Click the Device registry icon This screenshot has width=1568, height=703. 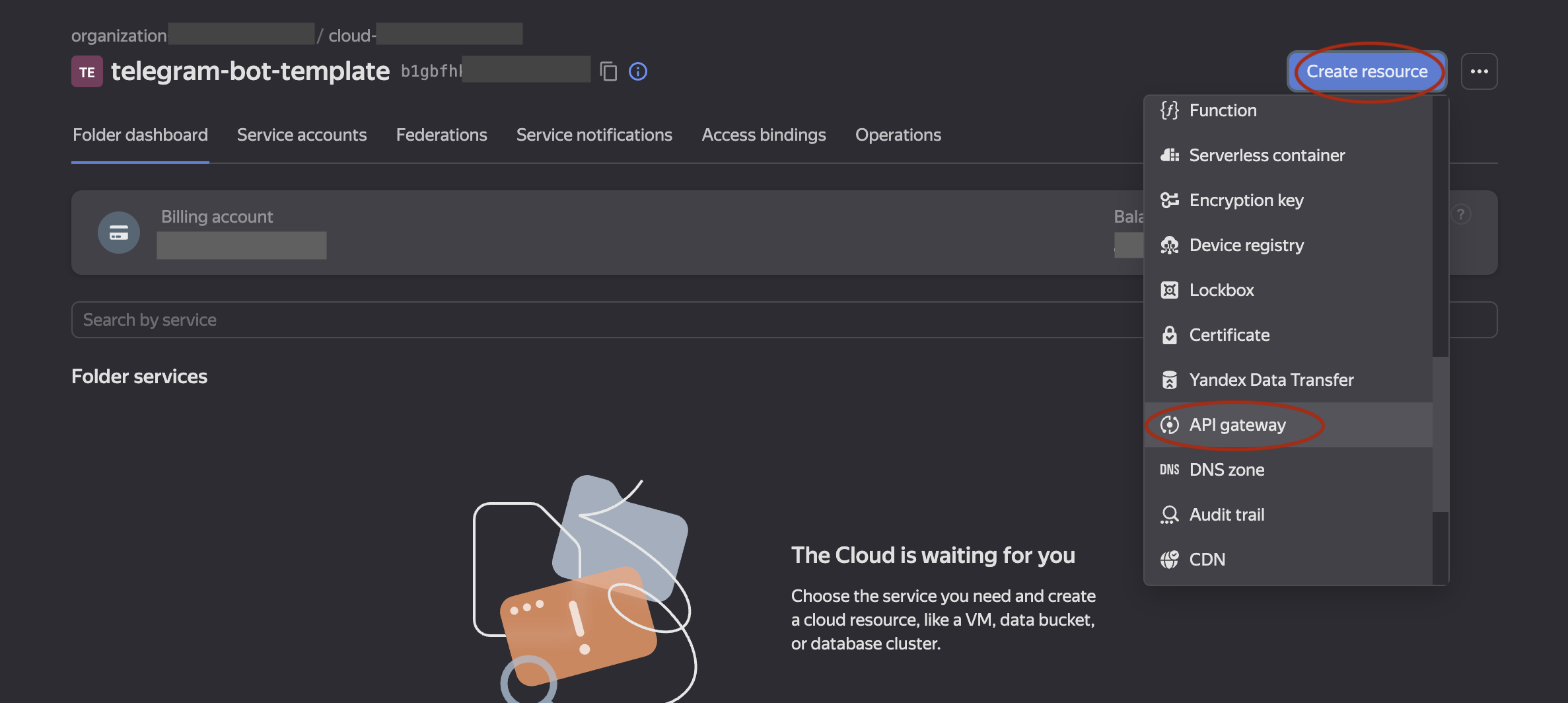(x=1170, y=245)
